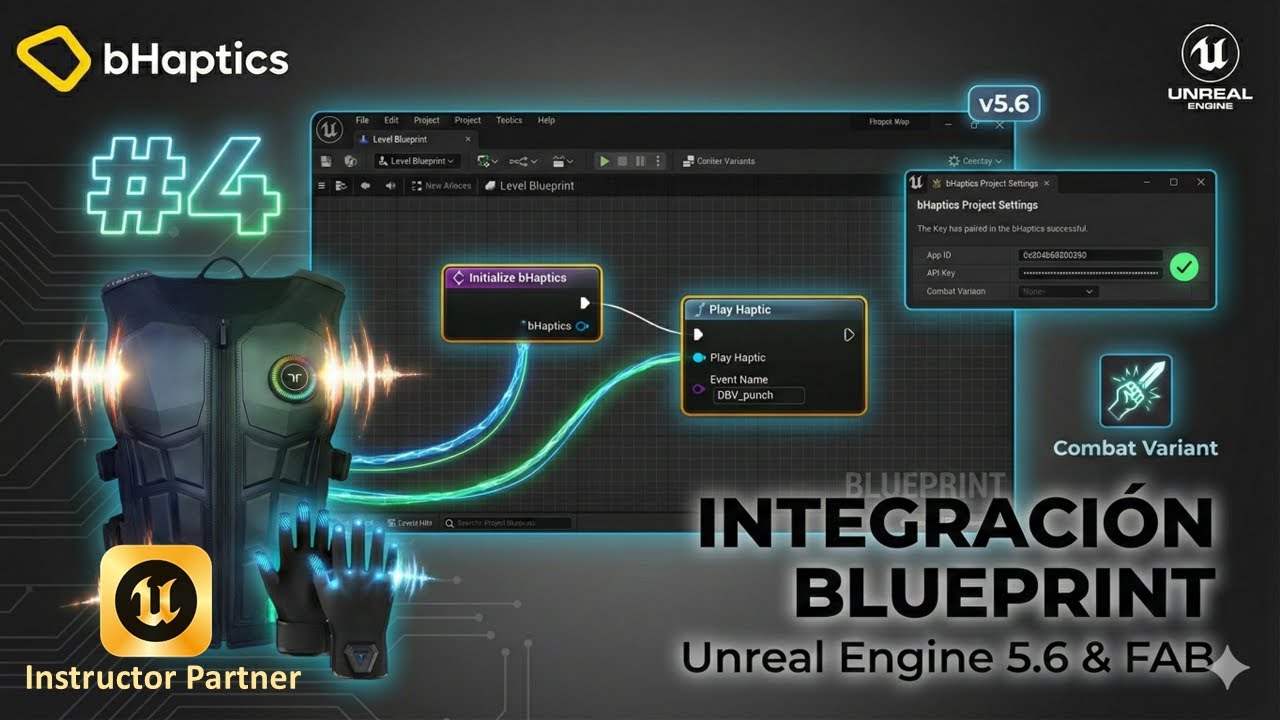Viewport: 1280px width, 720px height.
Task: Open the Ceertay settings dropdown
Action: [975, 161]
